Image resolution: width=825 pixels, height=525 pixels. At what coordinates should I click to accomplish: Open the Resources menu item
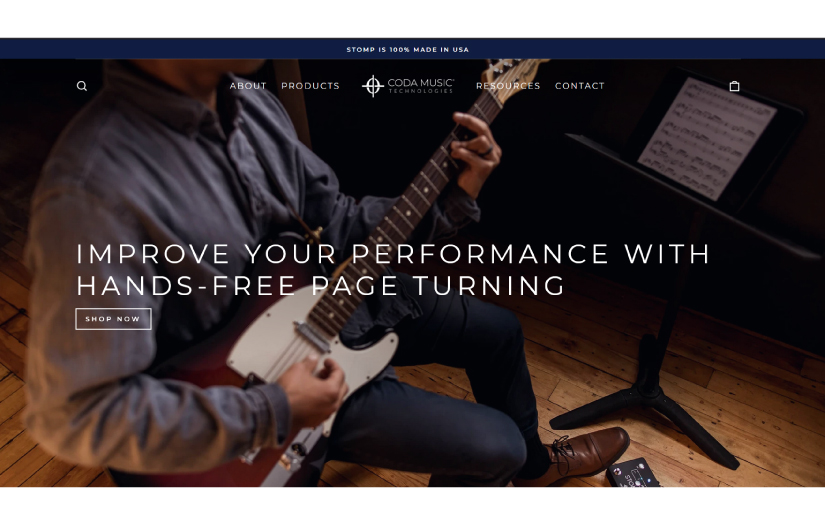(x=508, y=86)
